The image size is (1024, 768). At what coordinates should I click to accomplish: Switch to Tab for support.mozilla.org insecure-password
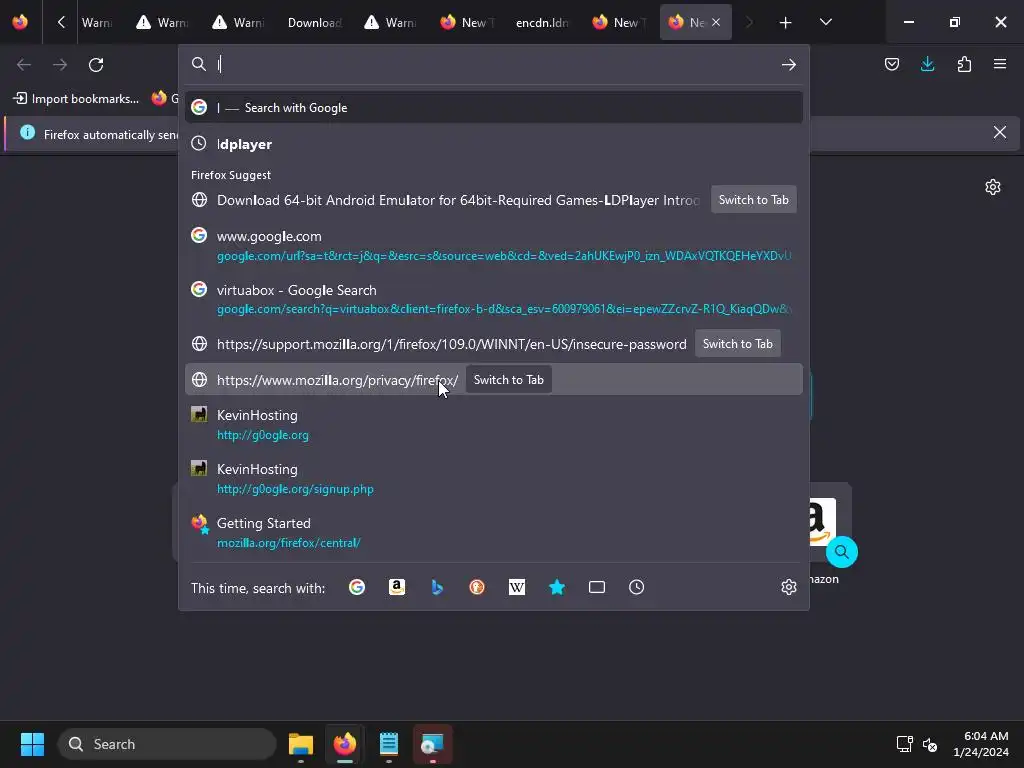tap(737, 344)
